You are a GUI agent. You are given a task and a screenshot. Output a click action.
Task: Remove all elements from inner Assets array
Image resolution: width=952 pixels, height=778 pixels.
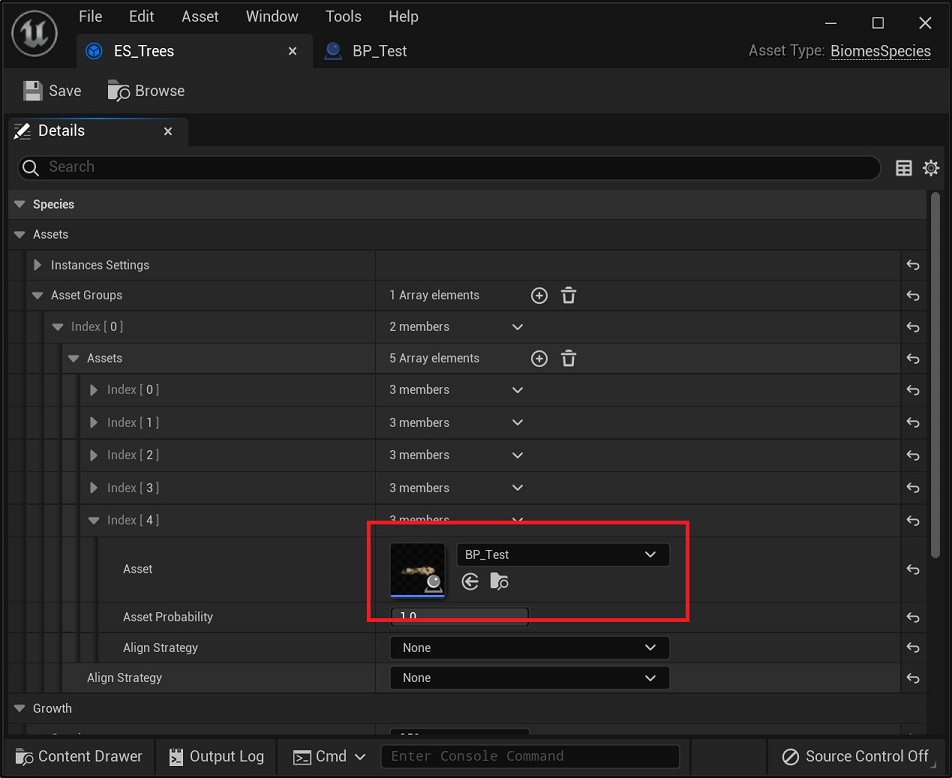(x=568, y=359)
